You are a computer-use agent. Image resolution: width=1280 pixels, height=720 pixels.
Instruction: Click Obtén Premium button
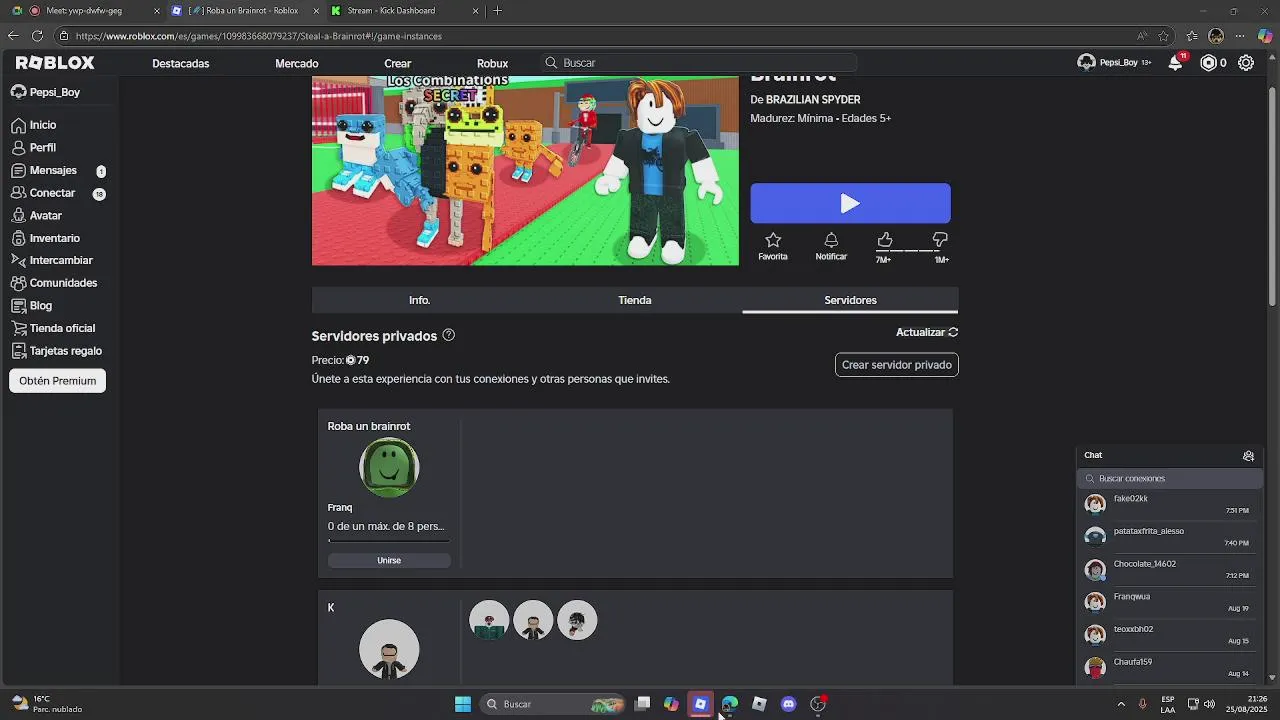pyautogui.click(x=57, y=381)
